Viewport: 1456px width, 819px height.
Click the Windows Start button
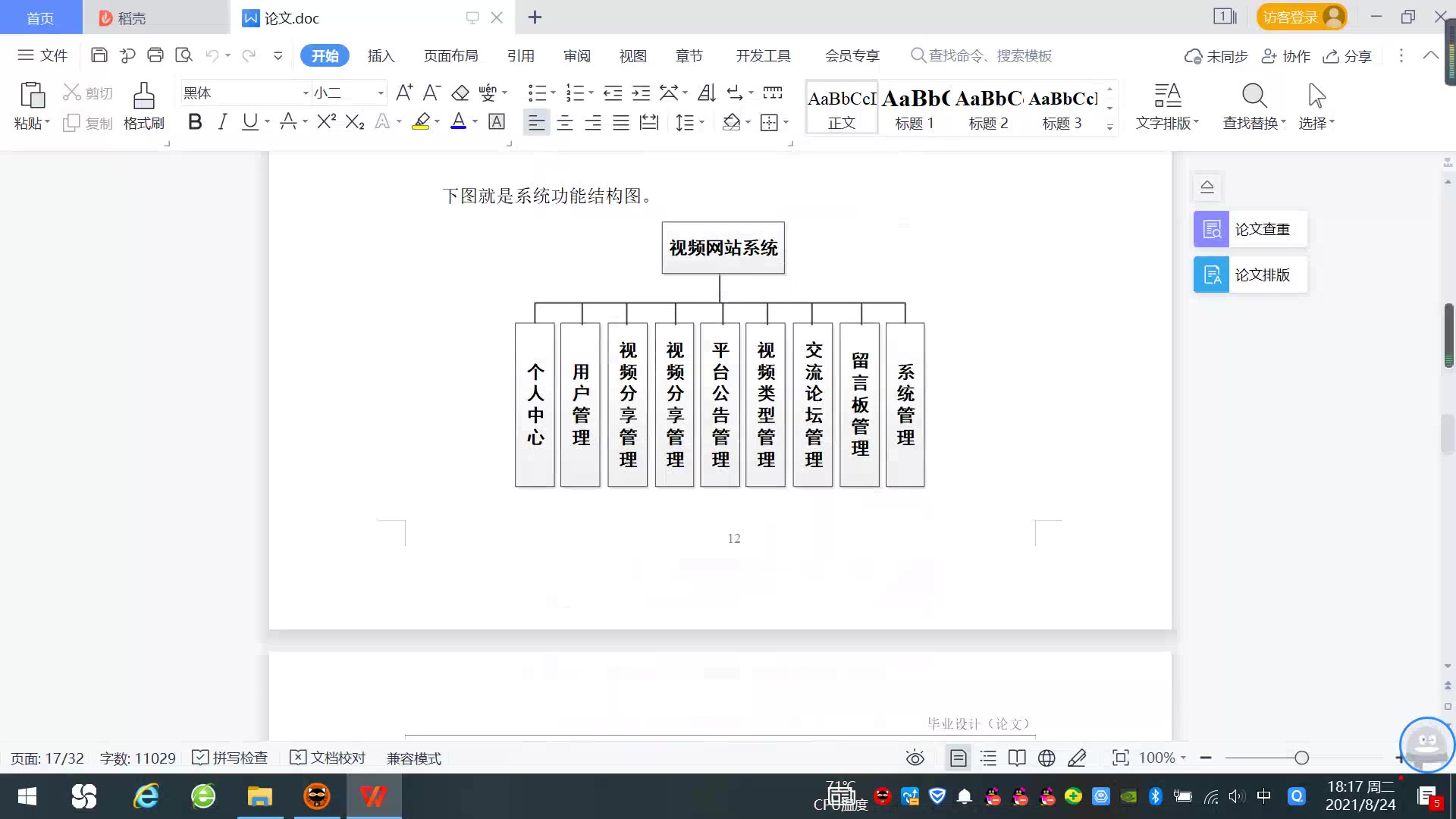coord(27,796)
